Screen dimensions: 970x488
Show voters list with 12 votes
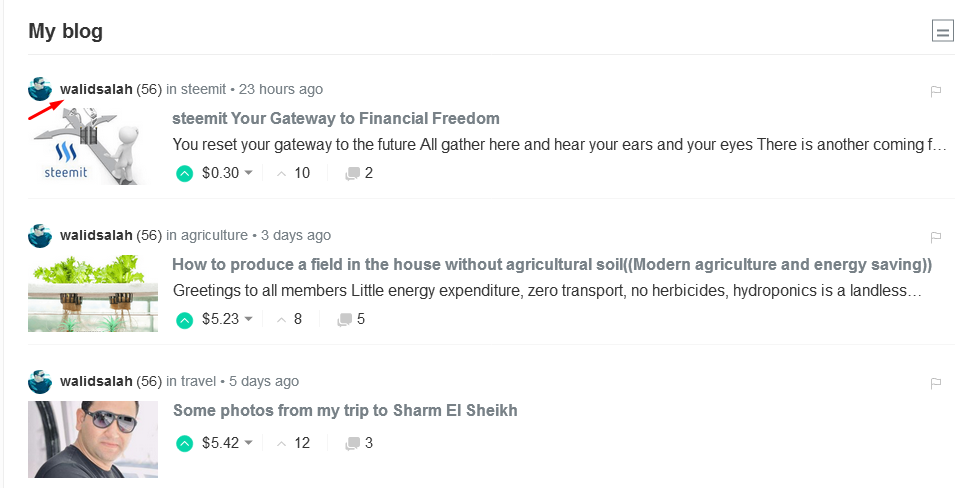(293, 443)
